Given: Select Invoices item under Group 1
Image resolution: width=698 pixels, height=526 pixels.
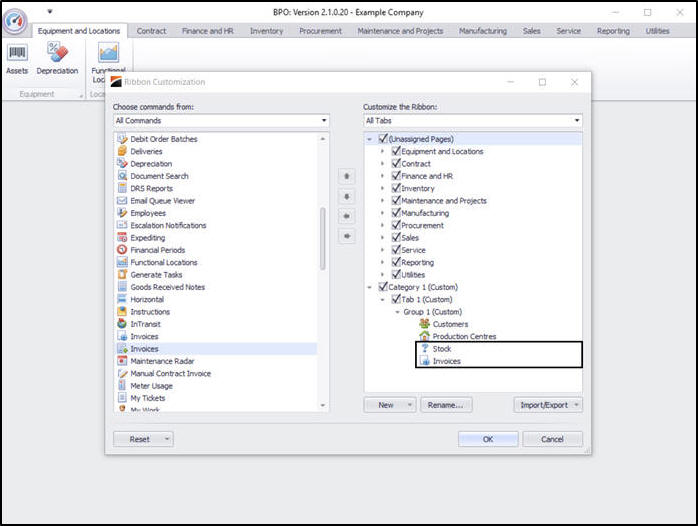Looking at the screenshot, I should (446, 361).
